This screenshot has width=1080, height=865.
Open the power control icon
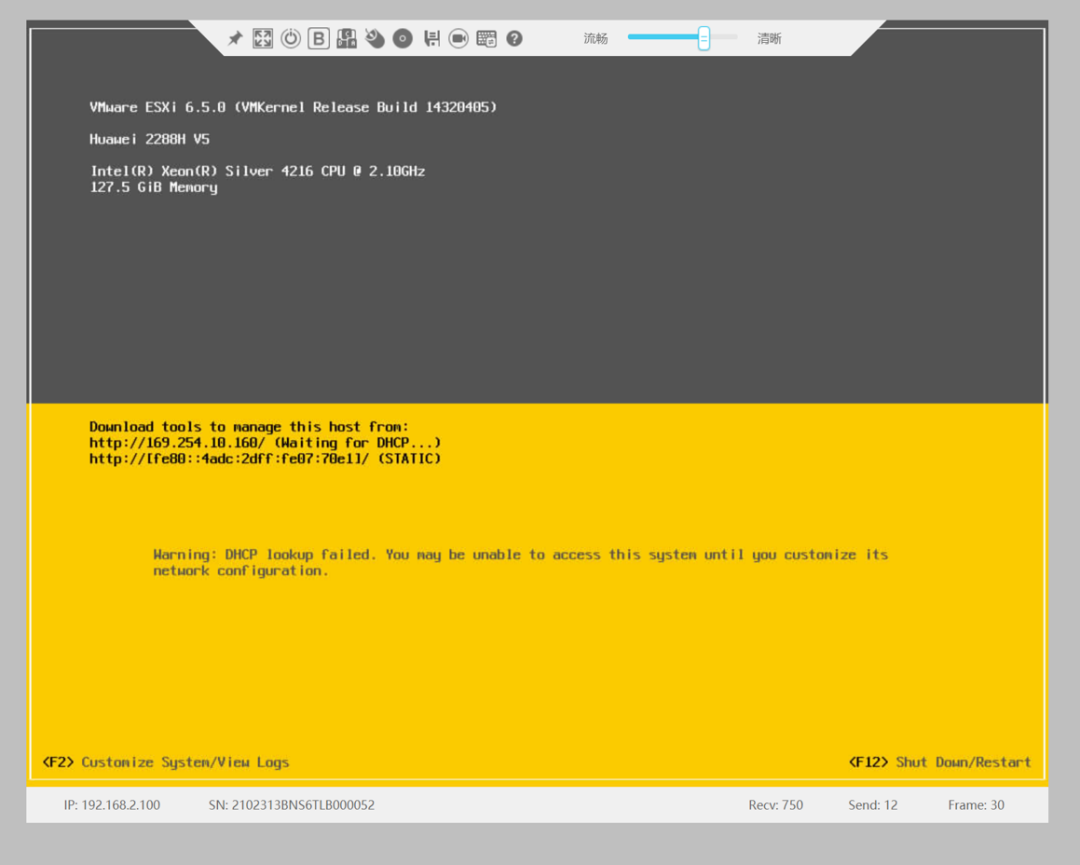point(291,39)
